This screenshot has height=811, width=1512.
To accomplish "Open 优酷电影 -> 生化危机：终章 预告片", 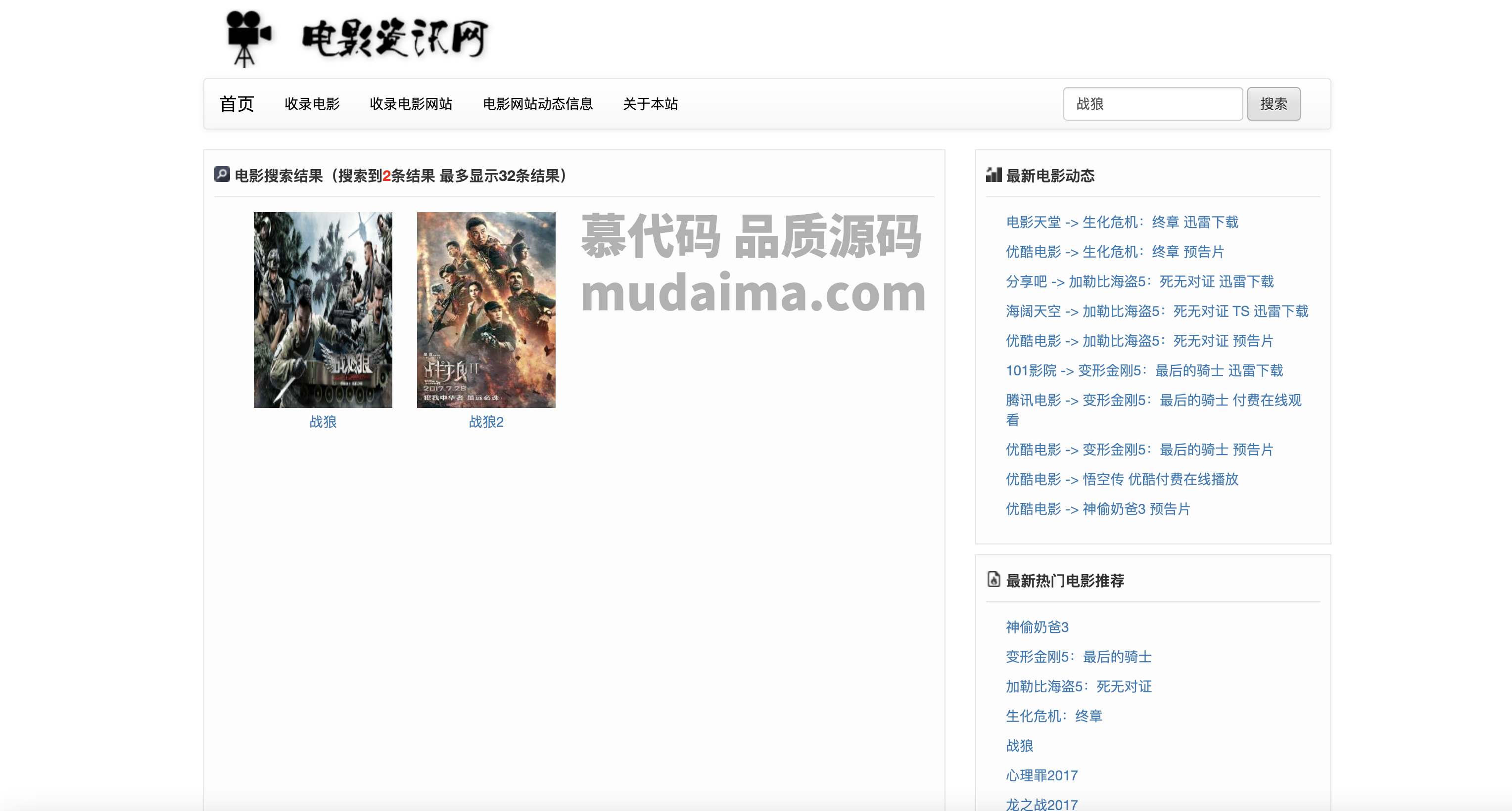I will click(x=1115, y=252).
